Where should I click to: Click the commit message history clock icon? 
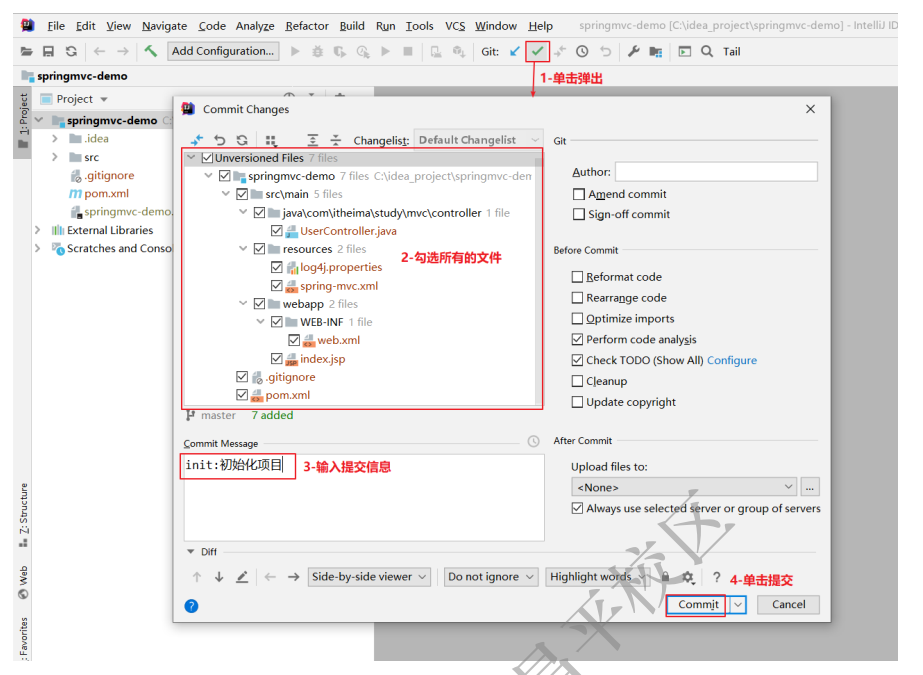click(533, 441)
